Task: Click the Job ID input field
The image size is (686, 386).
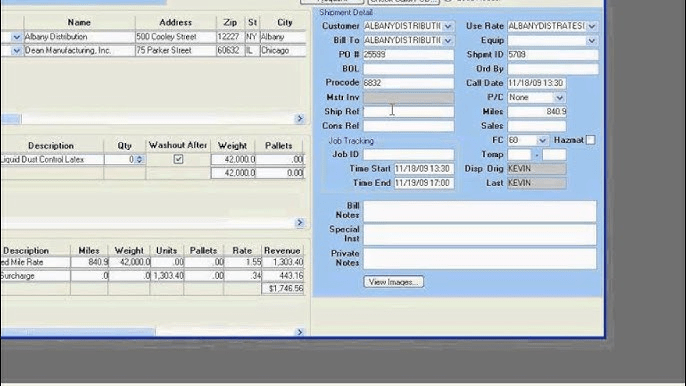Action: tap(408, 154)
